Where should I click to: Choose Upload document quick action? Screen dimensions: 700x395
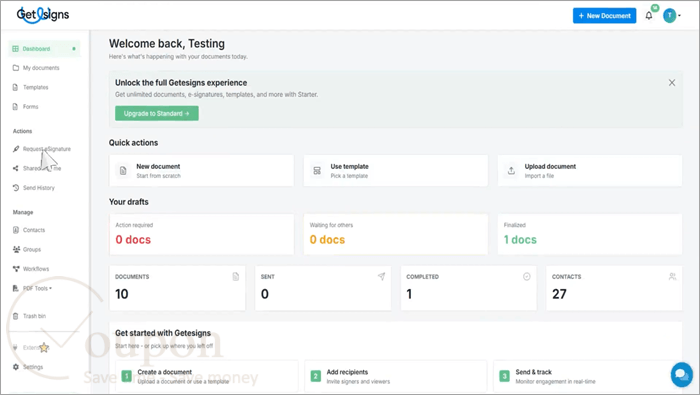coord(590,170)
